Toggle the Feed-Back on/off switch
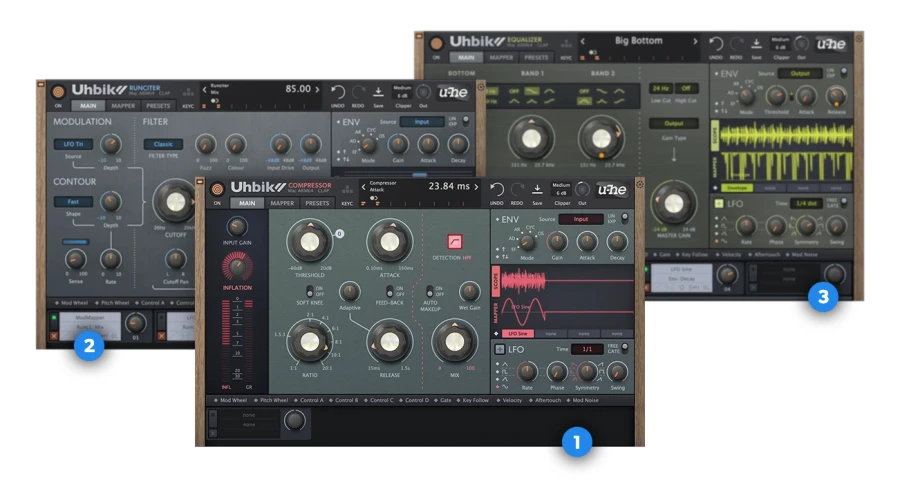Screen dimensions: 900x482 point(390,291)
